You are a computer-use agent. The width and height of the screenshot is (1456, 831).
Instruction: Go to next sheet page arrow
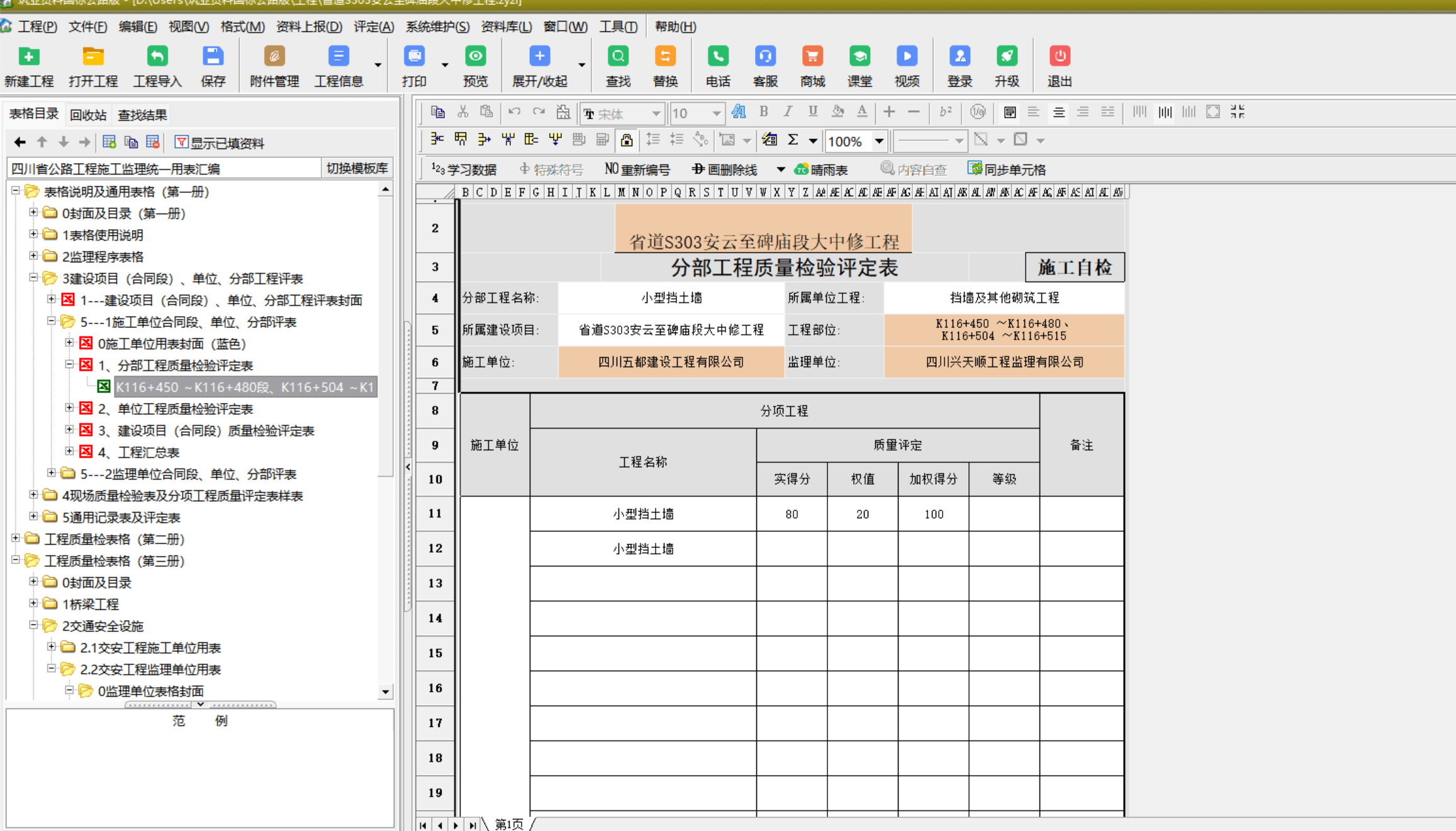pyautogui.click(x=456, y=825)
